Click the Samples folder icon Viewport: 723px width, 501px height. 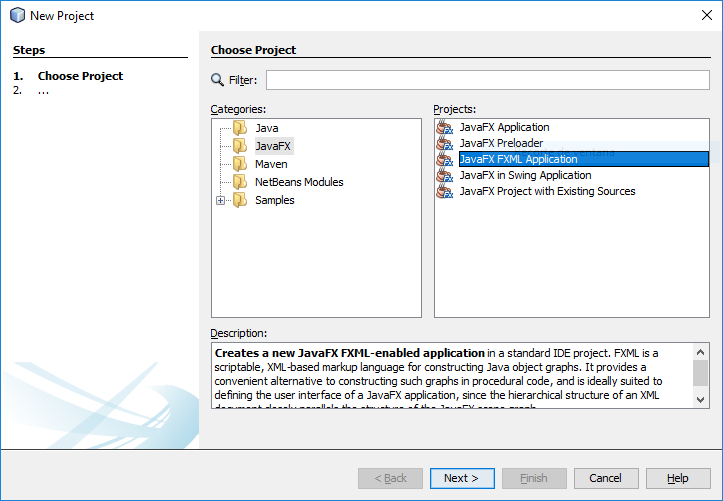[x=239, y=200]
